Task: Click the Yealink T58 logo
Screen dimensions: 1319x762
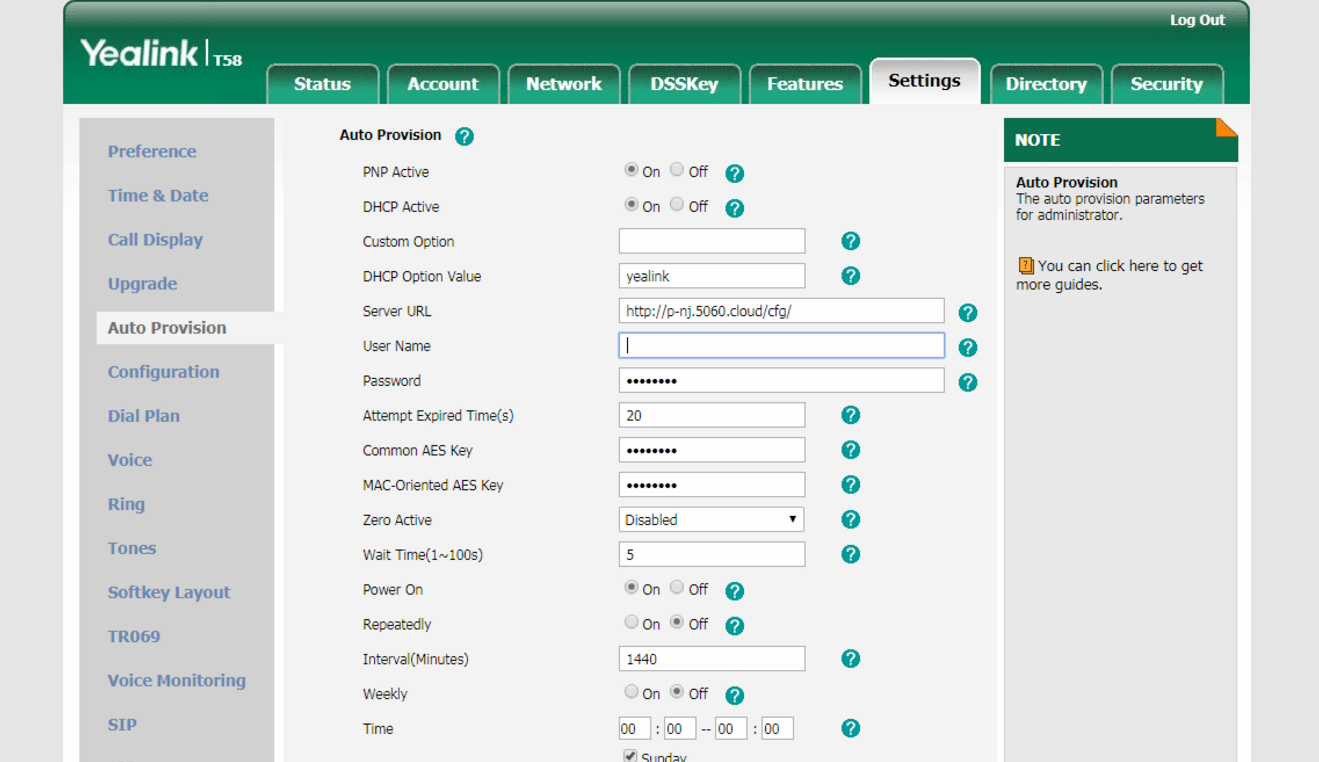Action: point(161,54)
